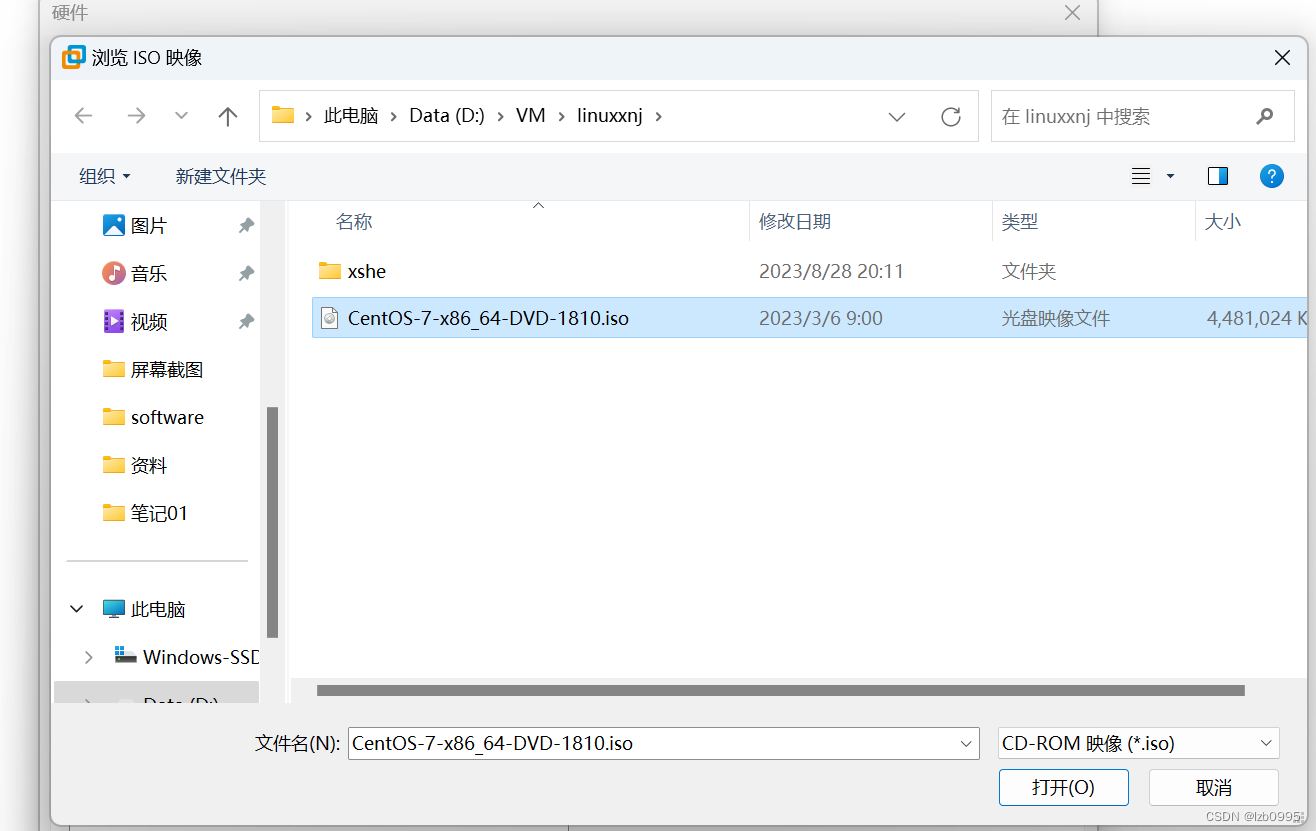Screen dimensions: 1316x831
Task: Navigate up one folder level
Action: coord(228,116)
